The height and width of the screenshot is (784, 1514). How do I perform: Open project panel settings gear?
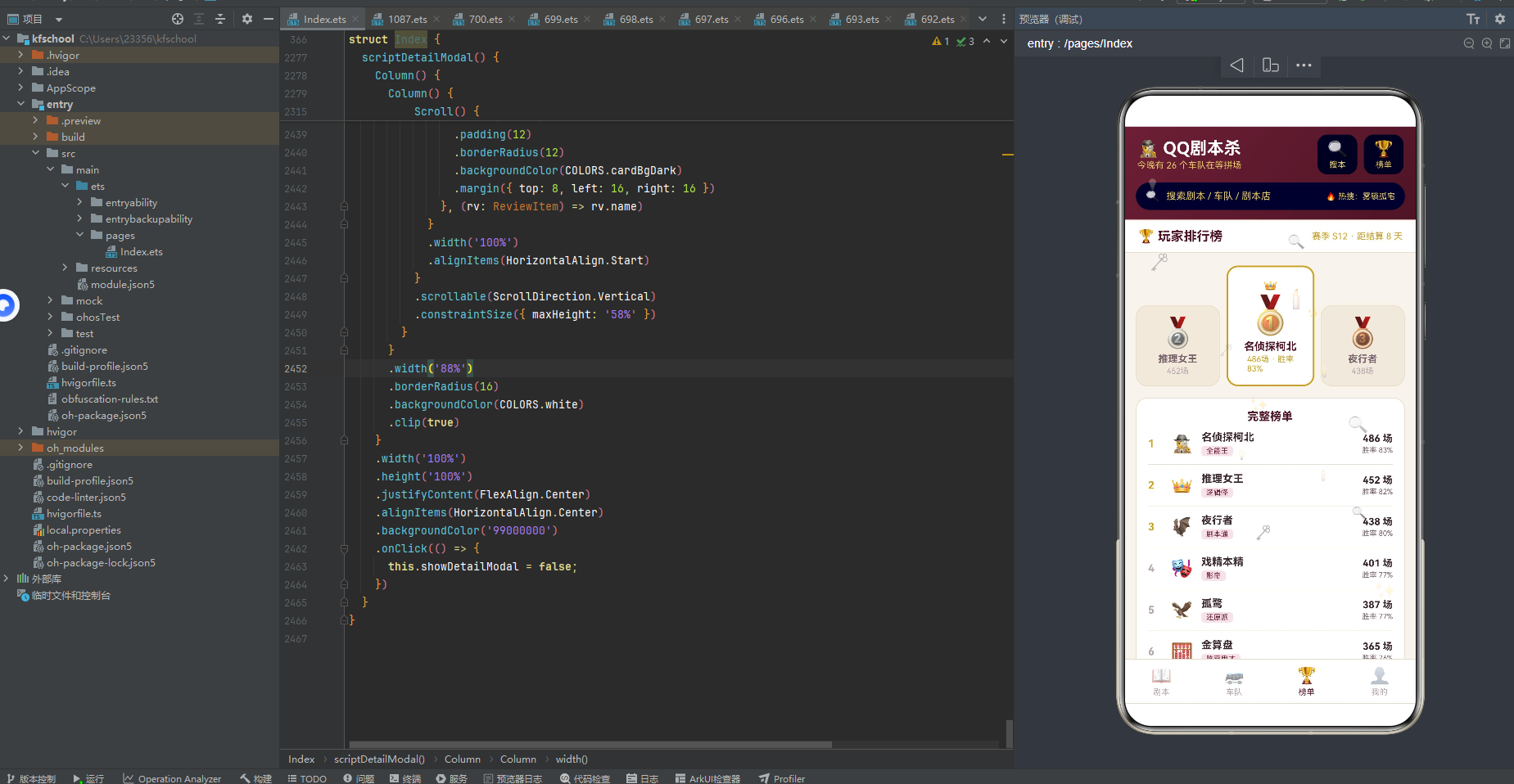coord(247,19)
